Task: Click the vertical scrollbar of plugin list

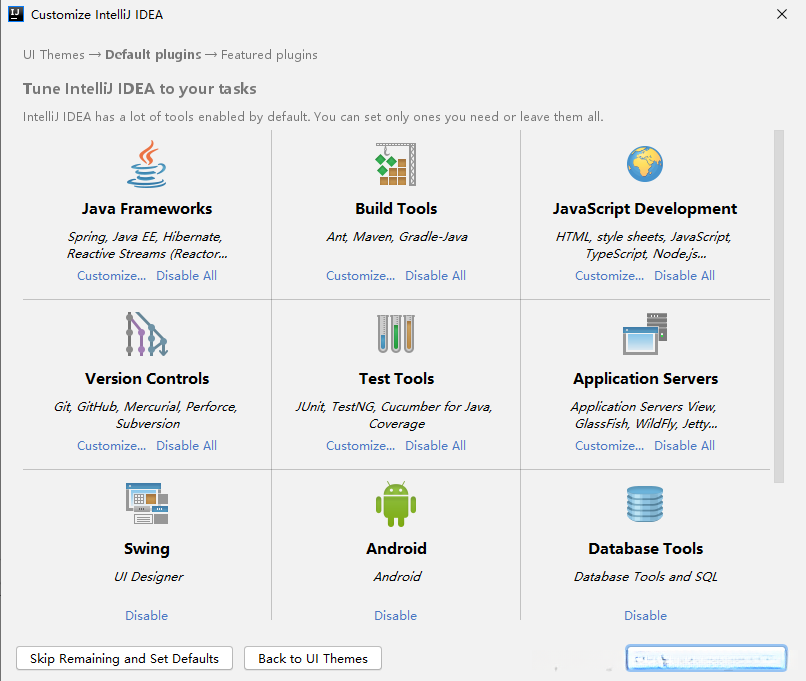Action: [x=779, y=306]
